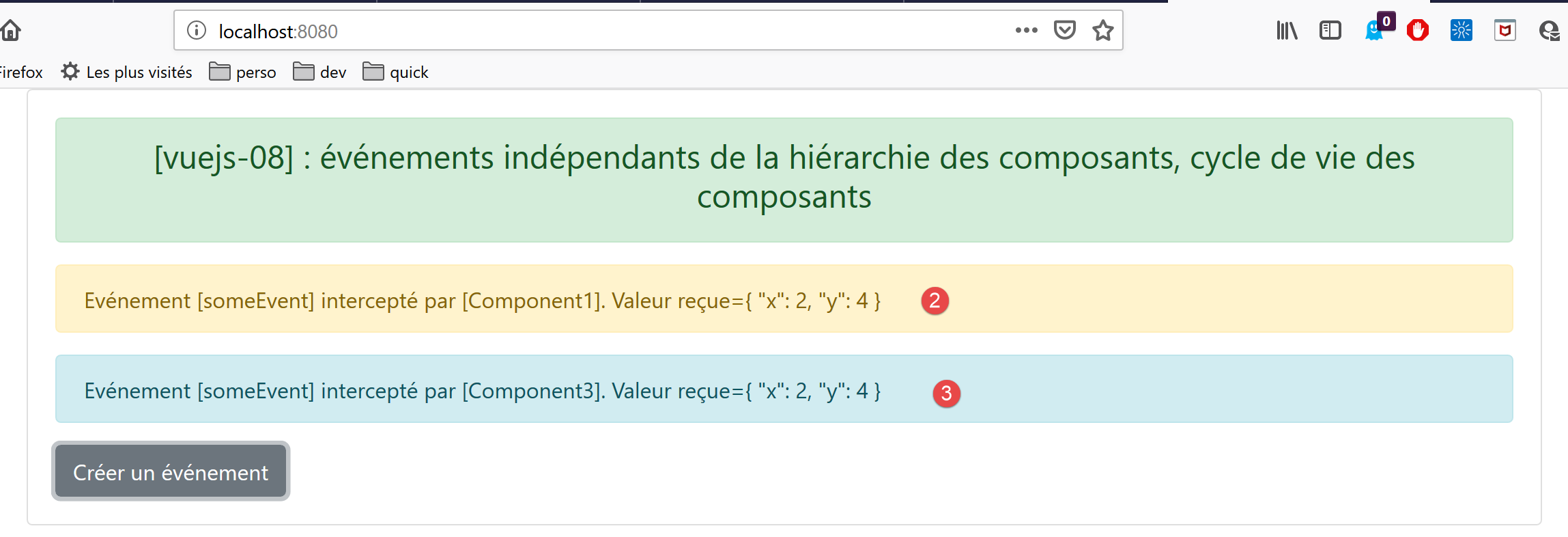Bookmark this page with the star
The height and width of the screenshot is (537, 1568).
coord(1102,30)
